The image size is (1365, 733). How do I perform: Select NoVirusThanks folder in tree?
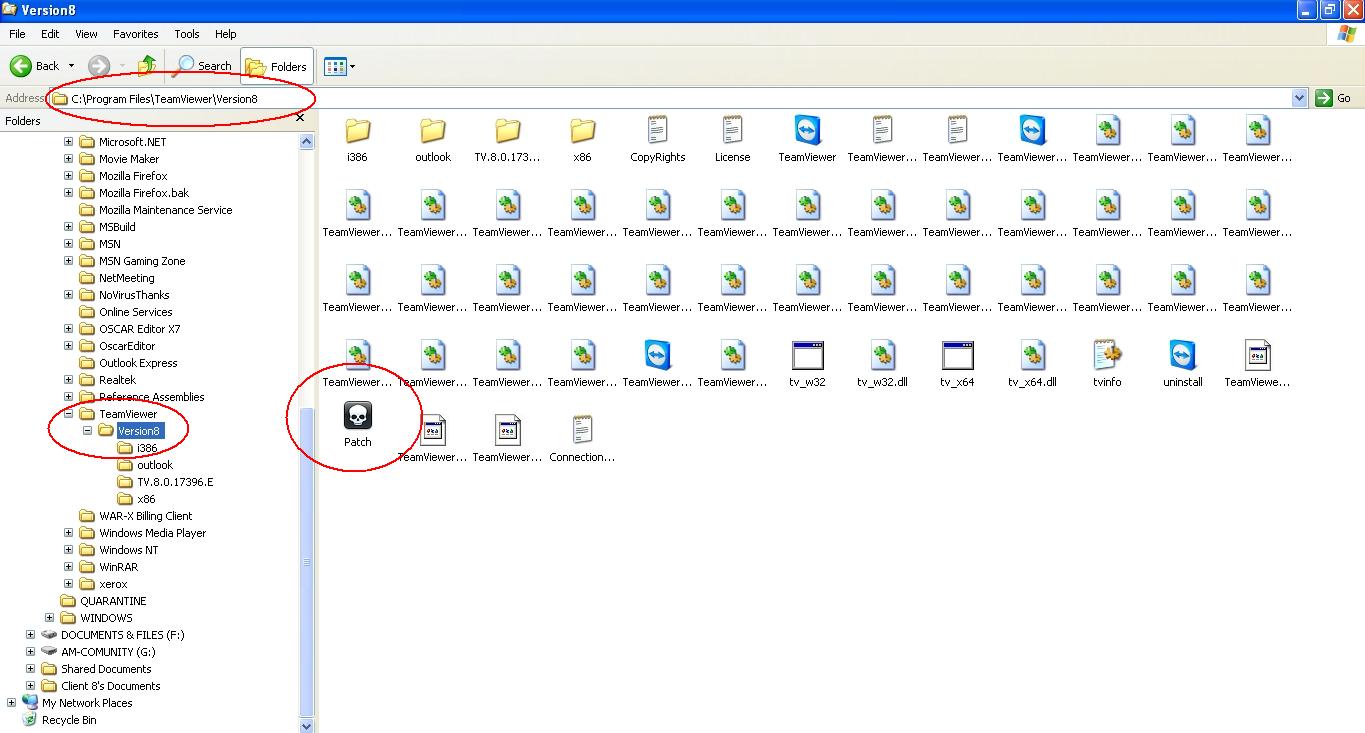click(134, 295)
